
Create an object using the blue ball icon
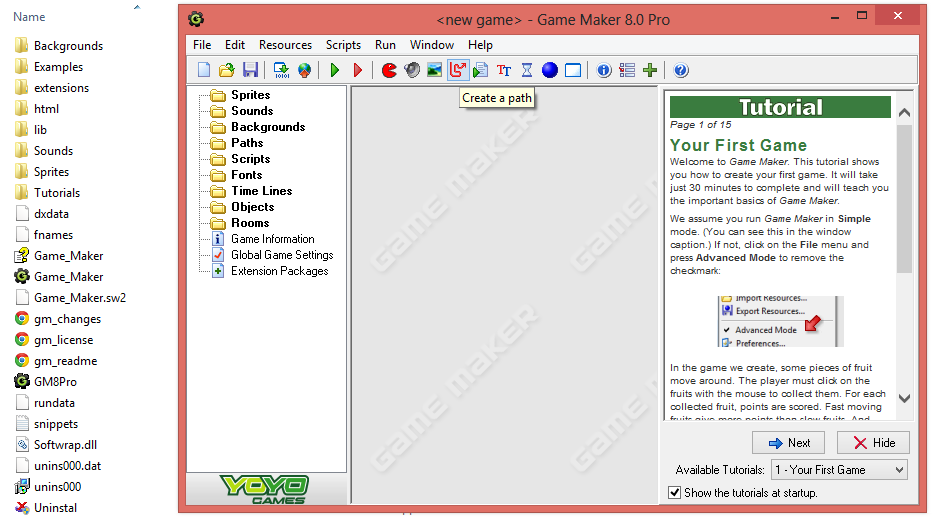point(550,70)
